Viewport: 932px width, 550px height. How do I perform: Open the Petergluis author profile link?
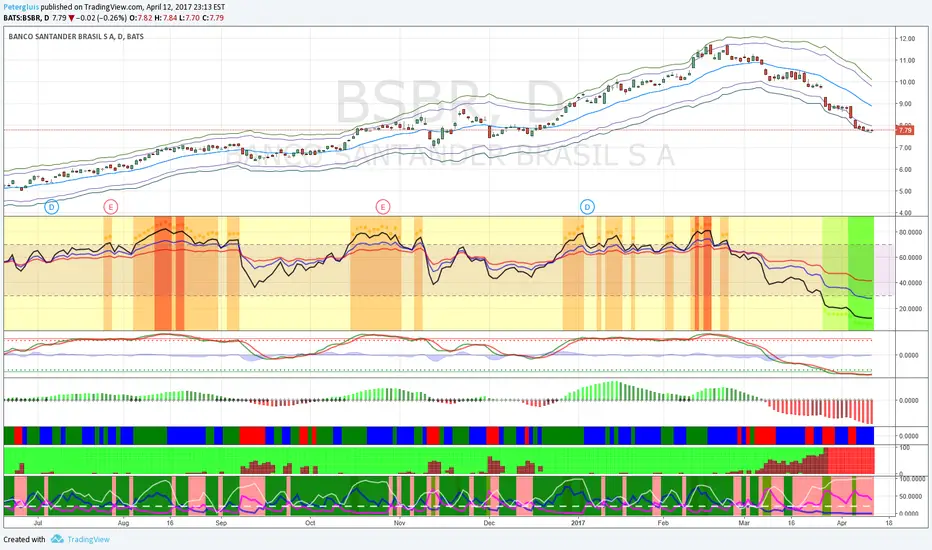[x=21, y=7]
